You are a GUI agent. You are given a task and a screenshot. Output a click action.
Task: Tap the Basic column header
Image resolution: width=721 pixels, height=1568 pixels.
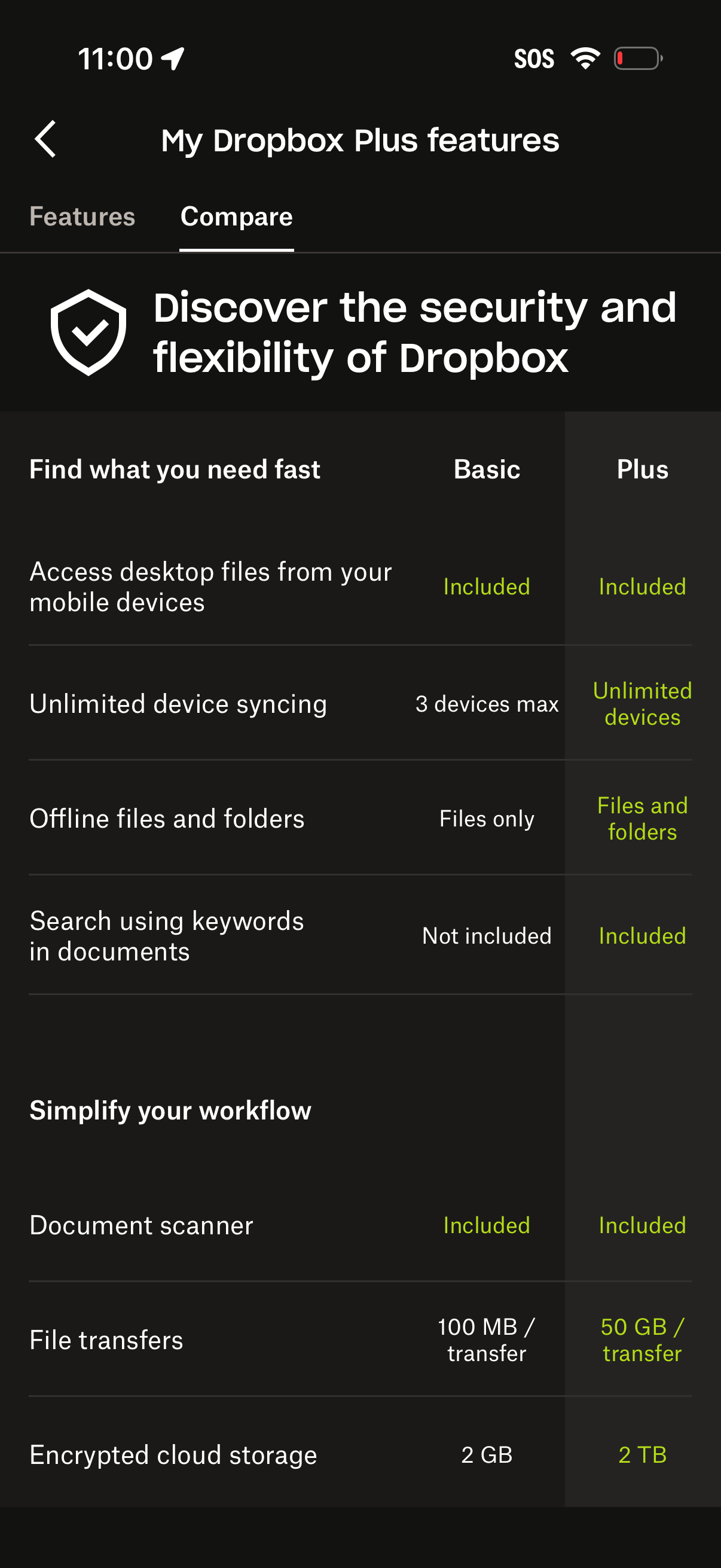[487, 469]
